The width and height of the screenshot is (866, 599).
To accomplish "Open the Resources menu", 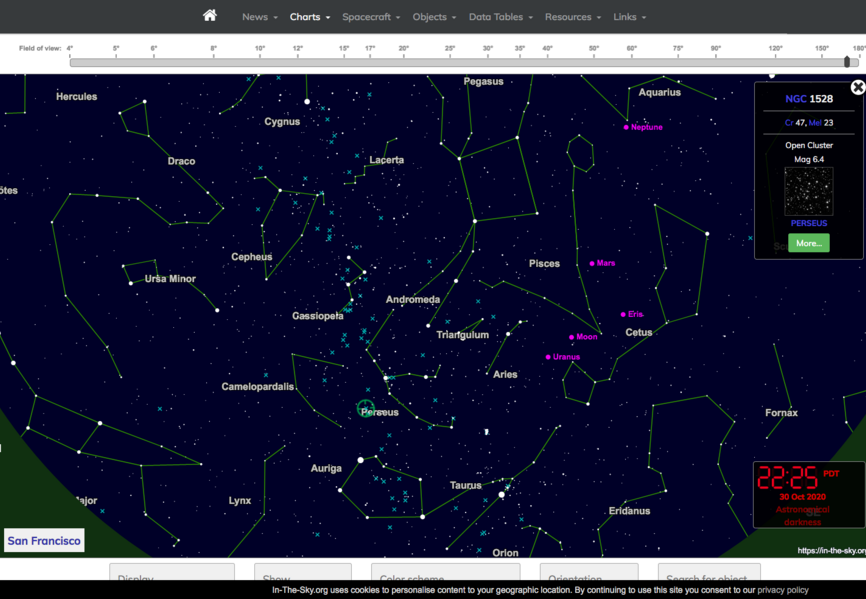I will click(573, 17).
